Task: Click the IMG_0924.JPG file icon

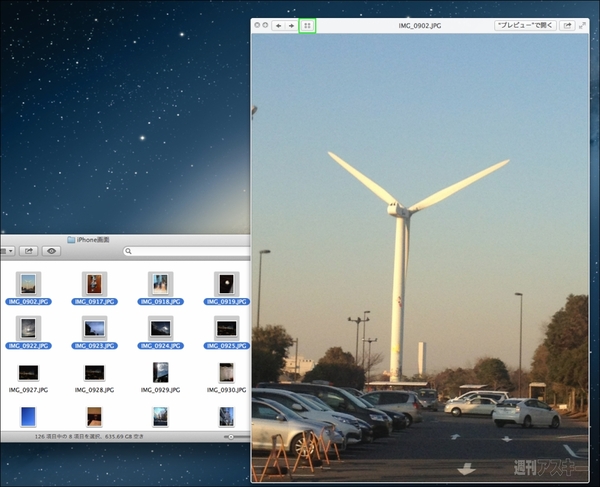Action: pos(160,327)
